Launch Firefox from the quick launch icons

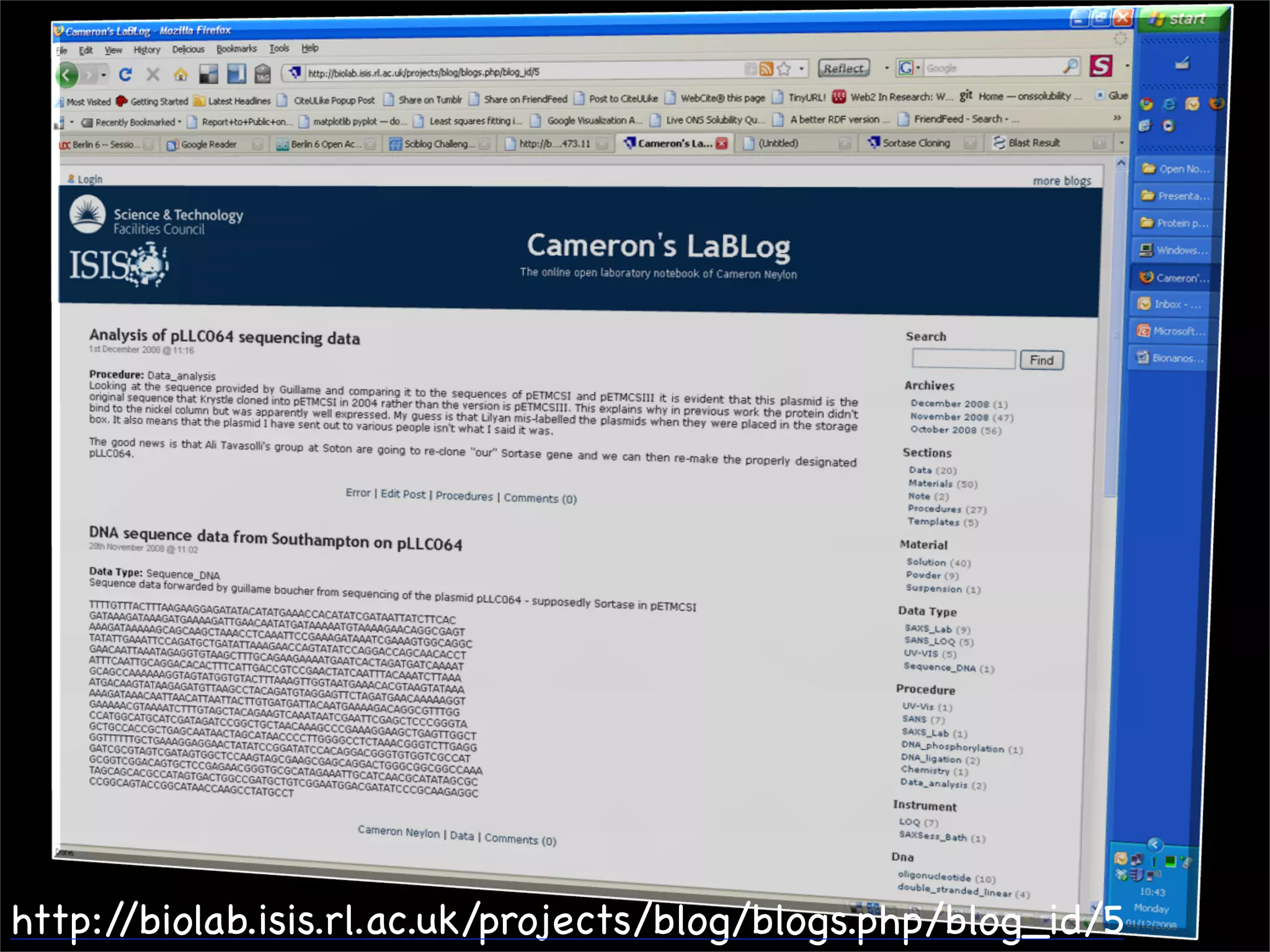[x=1217, y=103]
